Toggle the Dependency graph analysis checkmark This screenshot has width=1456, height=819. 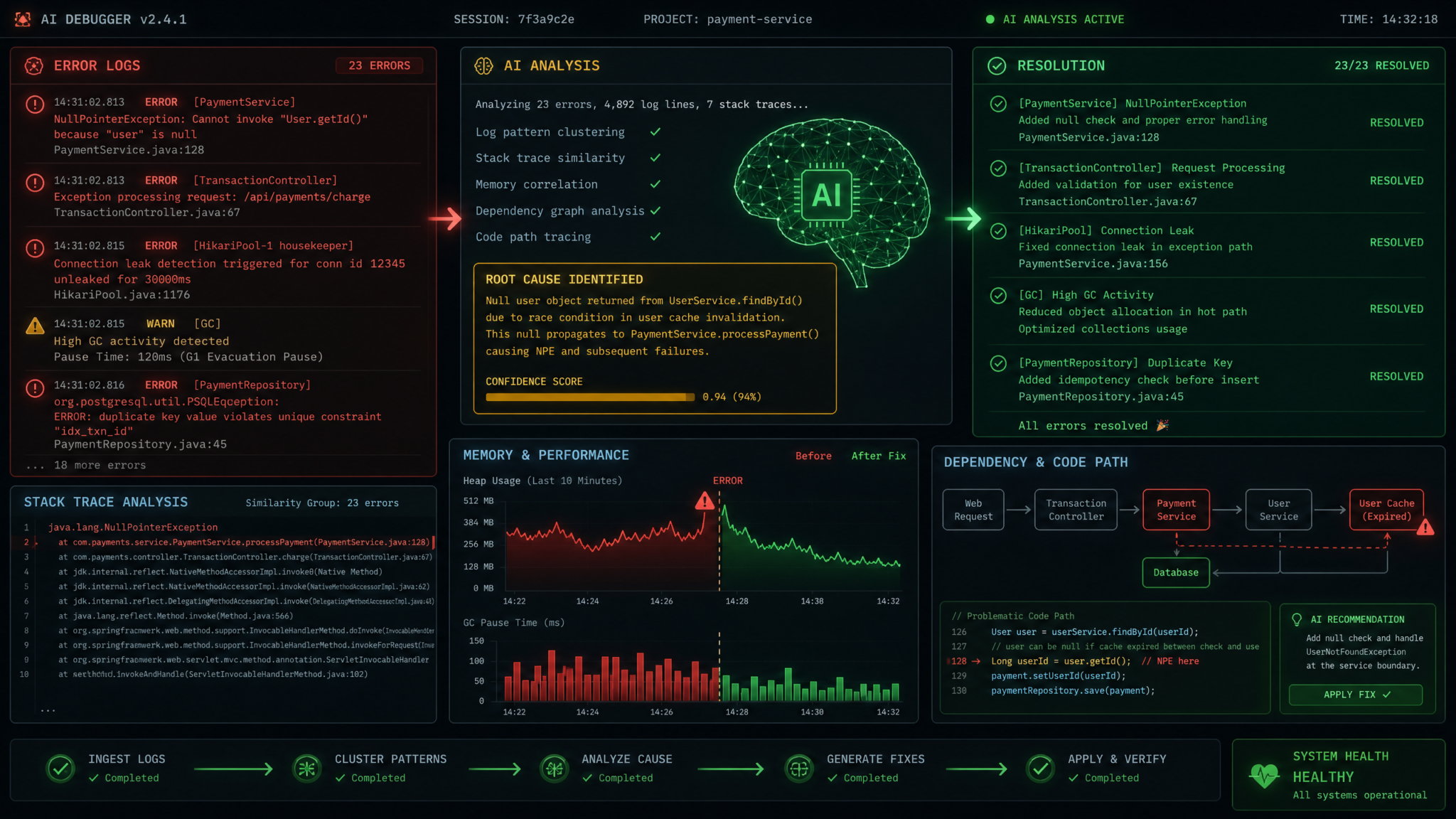pos(655,210)
